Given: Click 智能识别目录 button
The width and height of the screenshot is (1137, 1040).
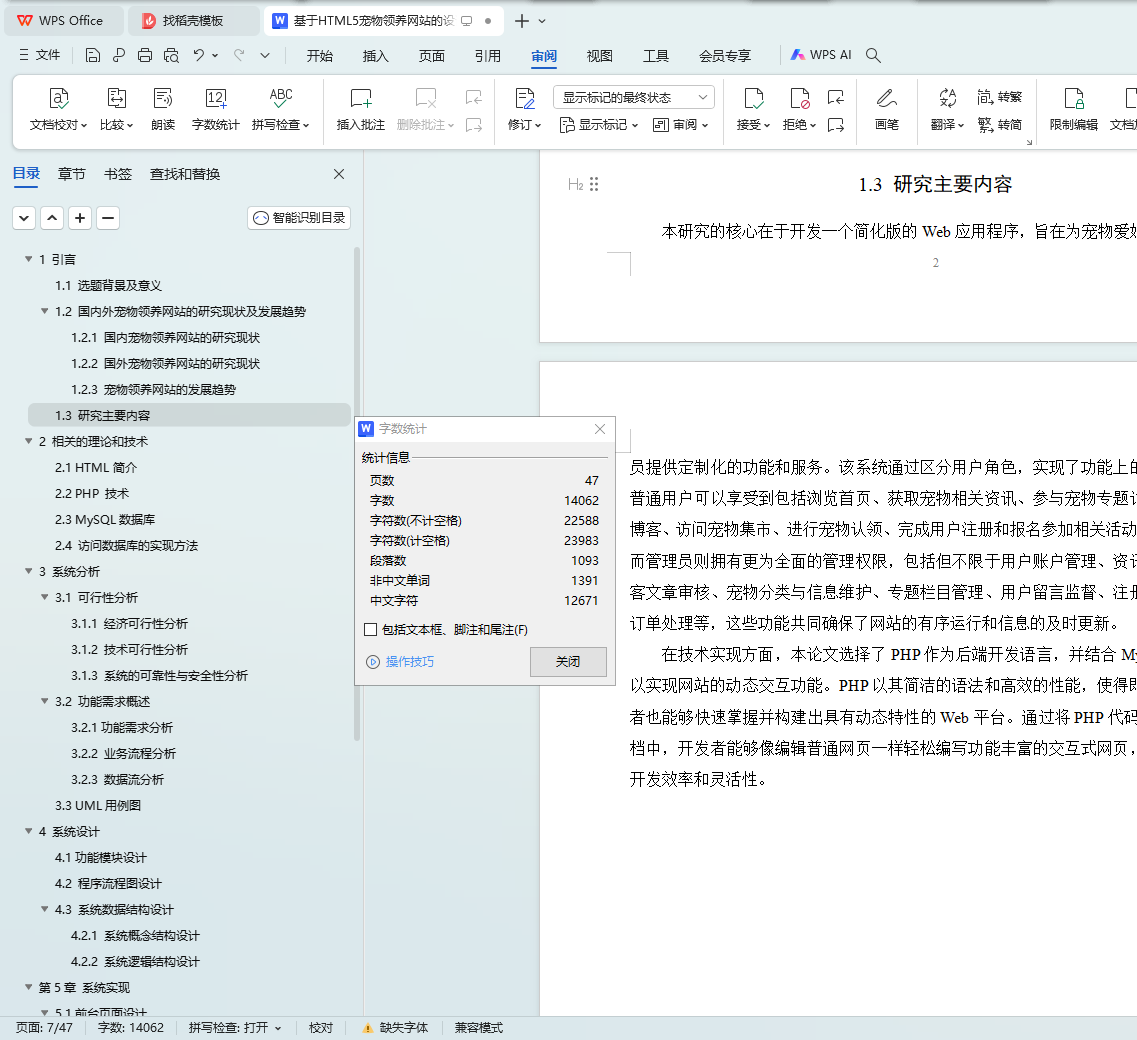Looking at the screenshot, I should [x=299, y=218].
